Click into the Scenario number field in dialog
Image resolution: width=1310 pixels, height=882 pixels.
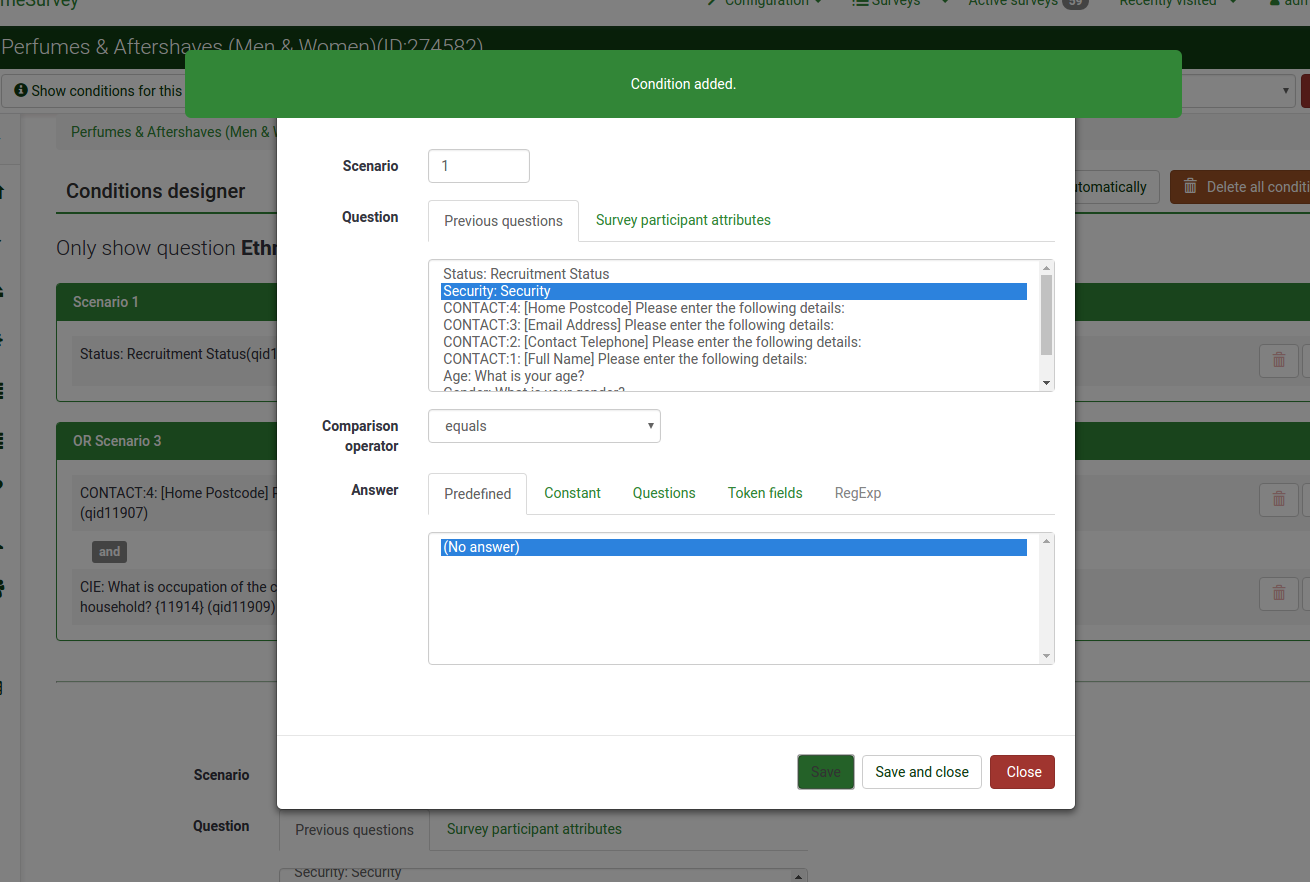pyautogui.click(x=478, y=166)
